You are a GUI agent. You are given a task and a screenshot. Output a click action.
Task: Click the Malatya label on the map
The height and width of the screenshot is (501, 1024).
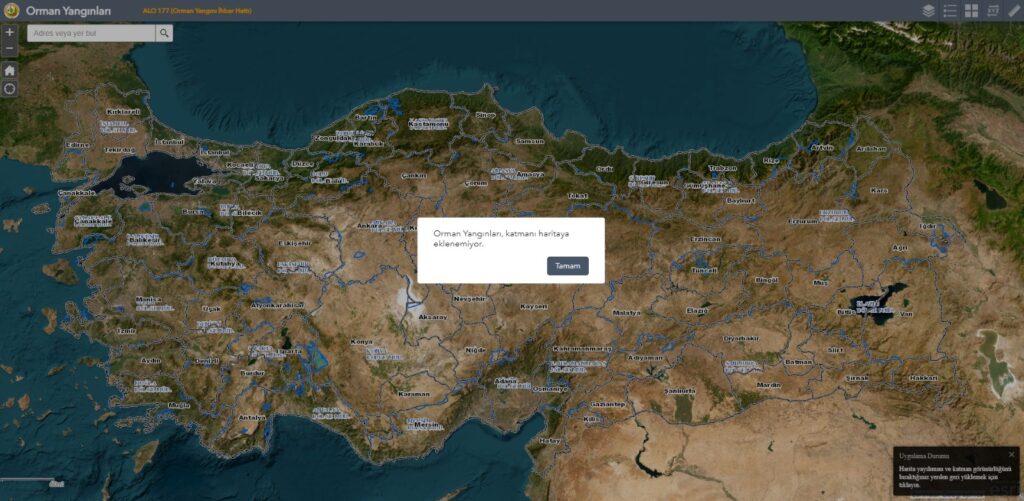[x=627, y=312]
